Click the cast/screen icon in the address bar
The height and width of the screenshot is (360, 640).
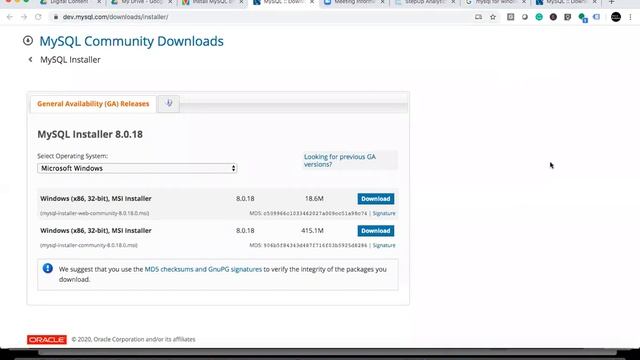(478, 17)
